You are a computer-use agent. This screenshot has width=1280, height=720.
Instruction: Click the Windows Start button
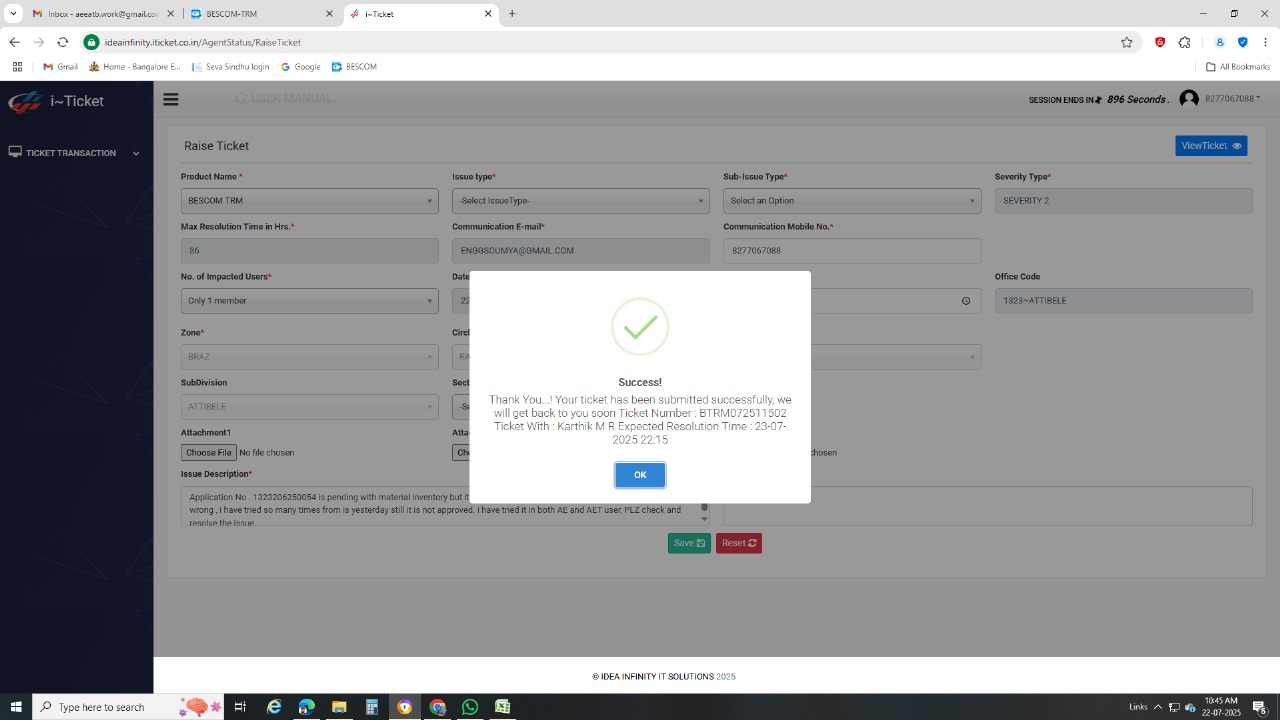tap(16, 707)
